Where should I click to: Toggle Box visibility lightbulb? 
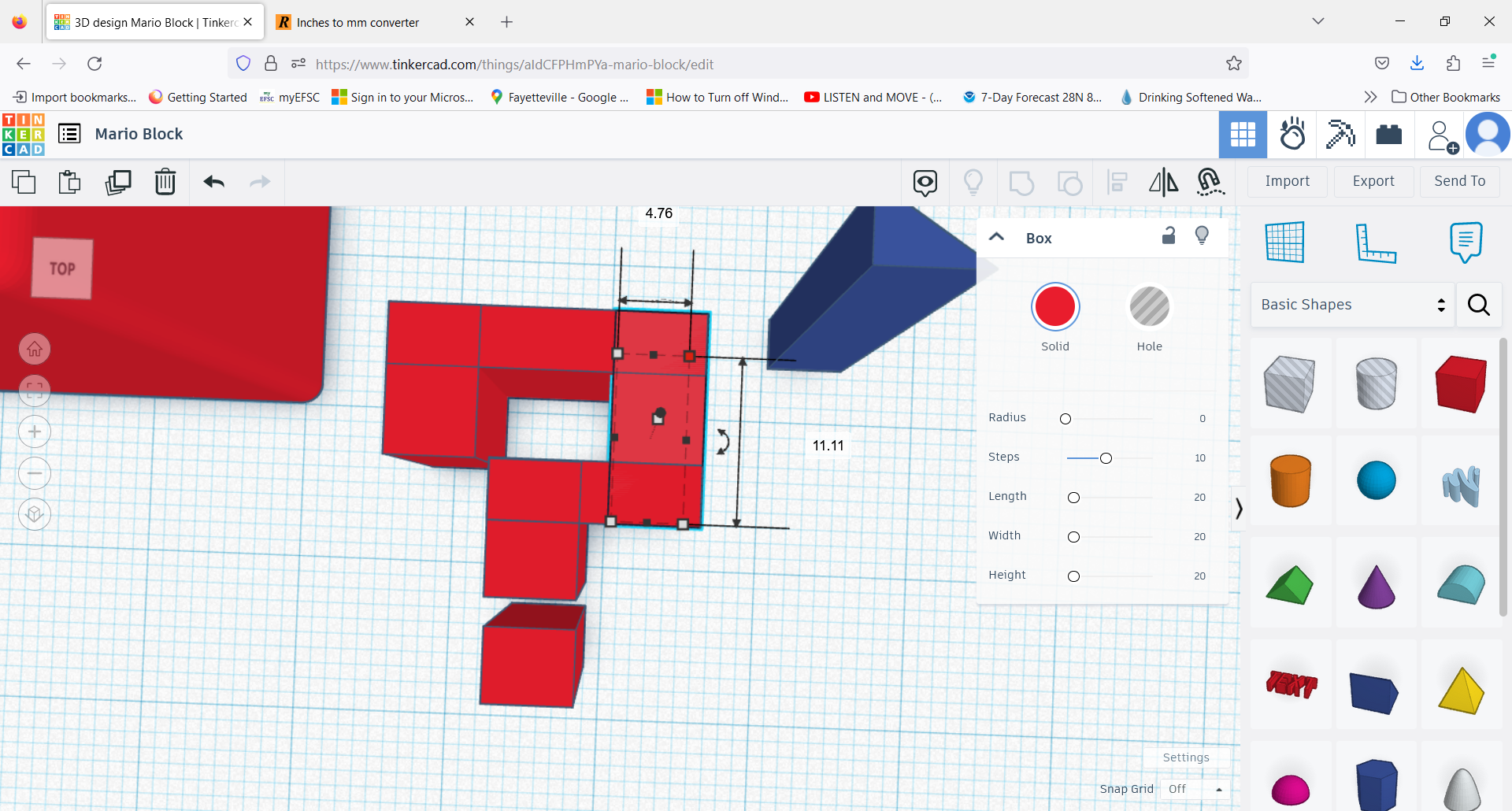1202,235
